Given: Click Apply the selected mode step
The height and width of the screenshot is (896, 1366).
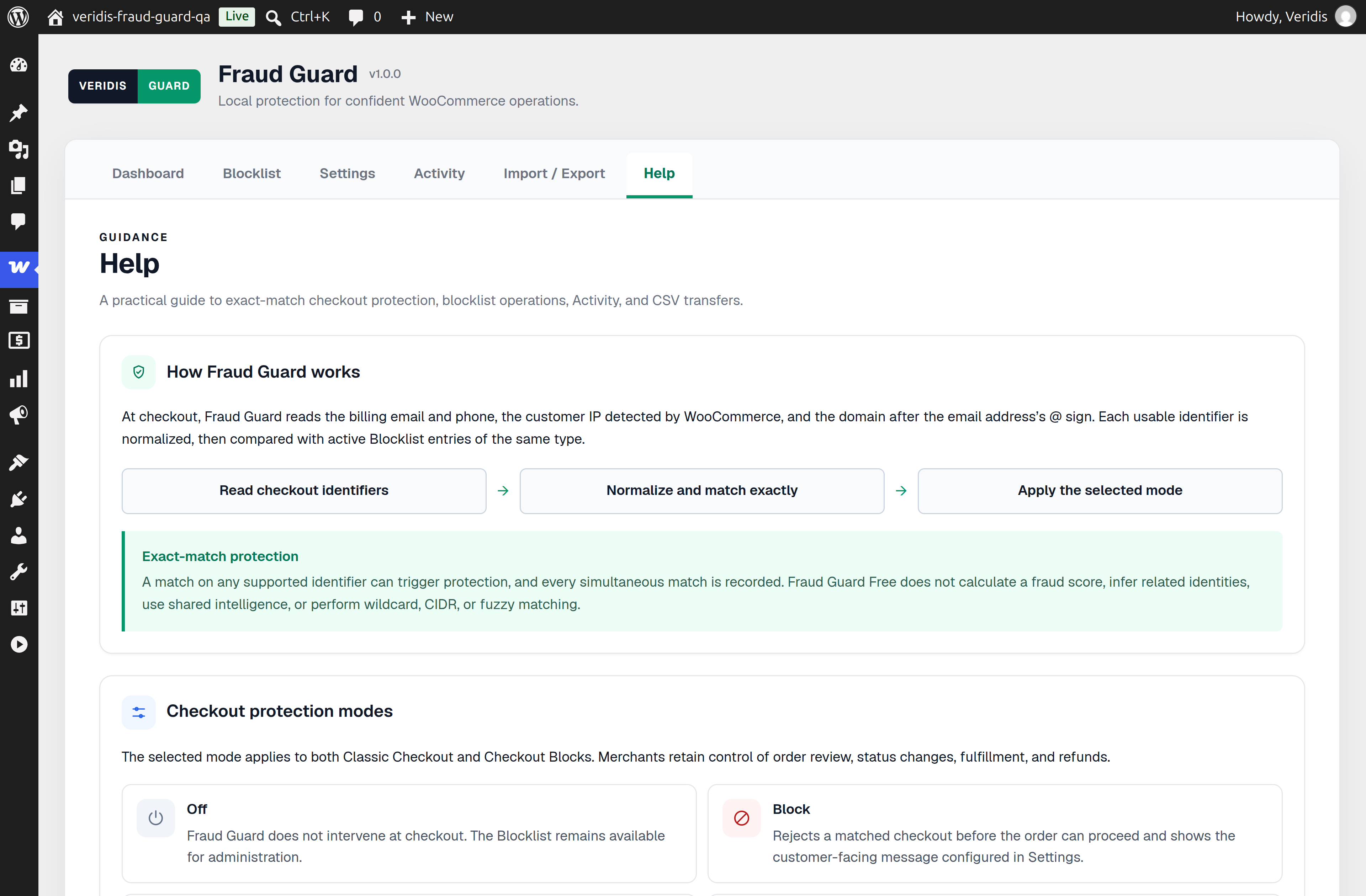Looking at the screenshot, I should coord(1100,490).
